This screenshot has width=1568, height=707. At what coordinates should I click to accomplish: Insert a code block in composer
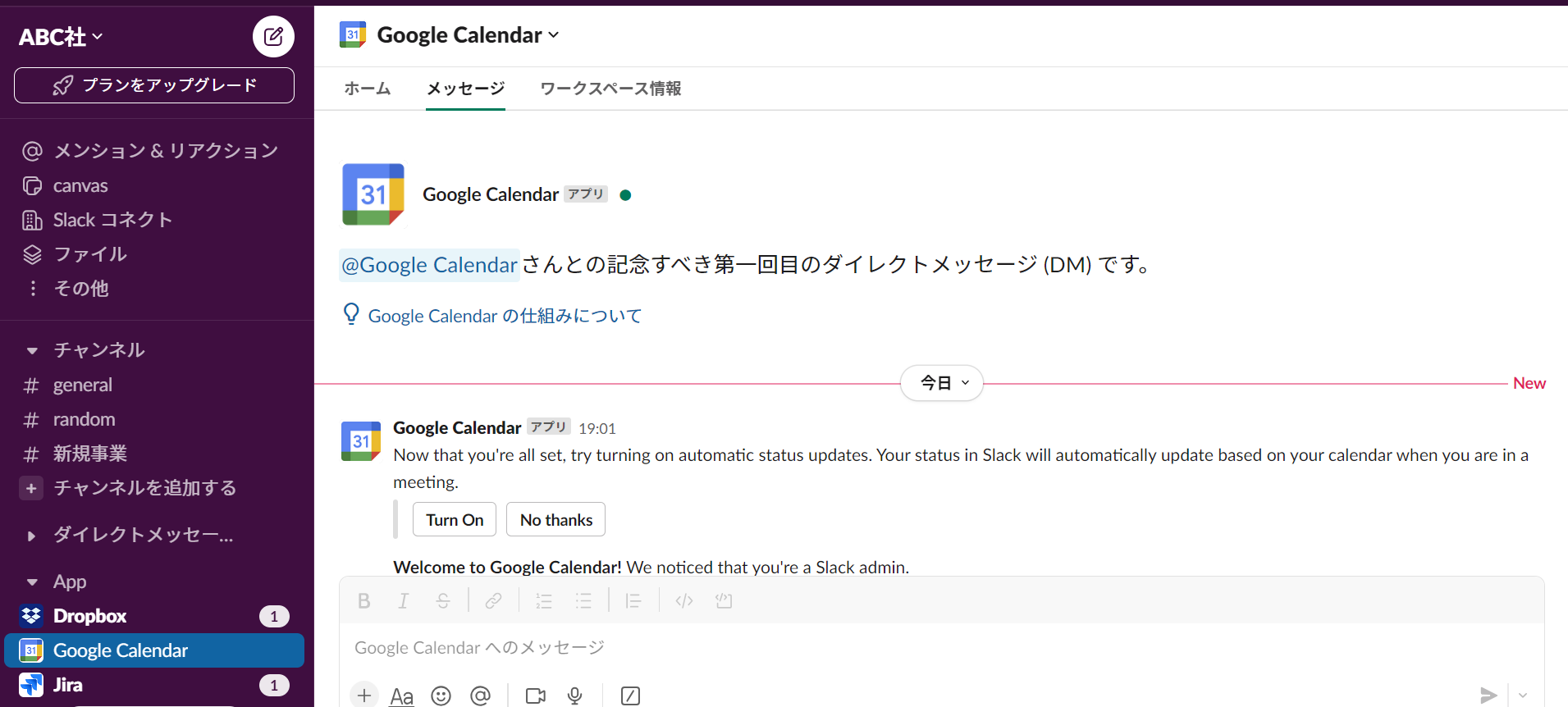click(724, 601)
